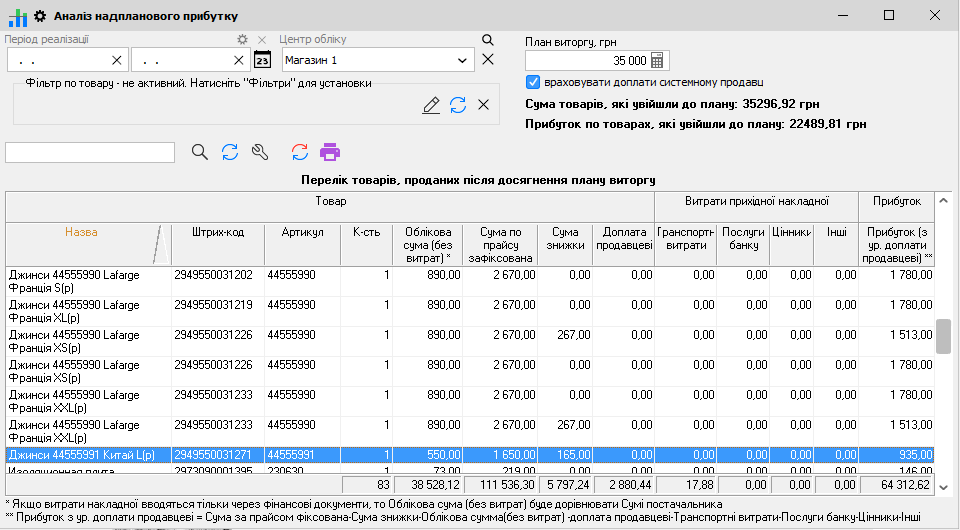This screenshot has height=530, width=960.
Task: Click the 'Штрих-код' column header
Action: (217, 232)
